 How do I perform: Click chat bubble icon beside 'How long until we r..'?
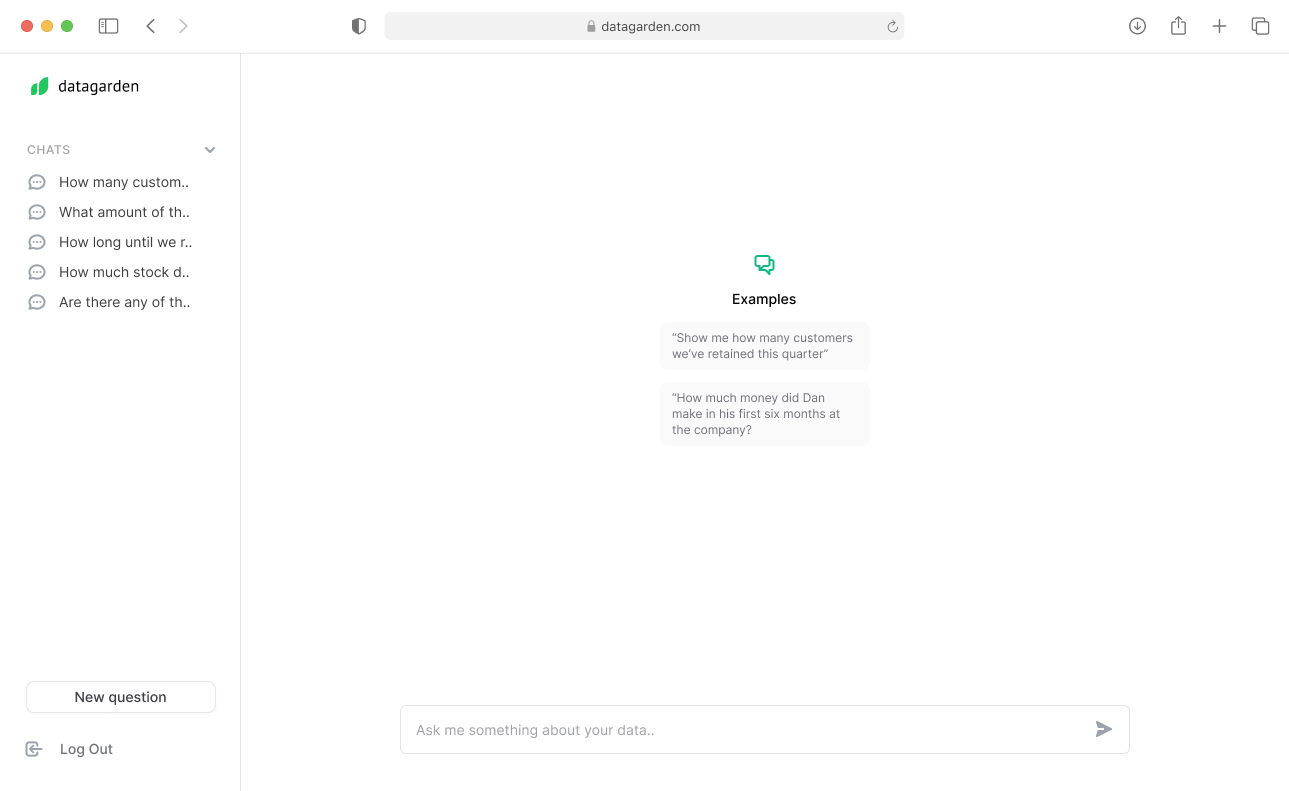37,242
